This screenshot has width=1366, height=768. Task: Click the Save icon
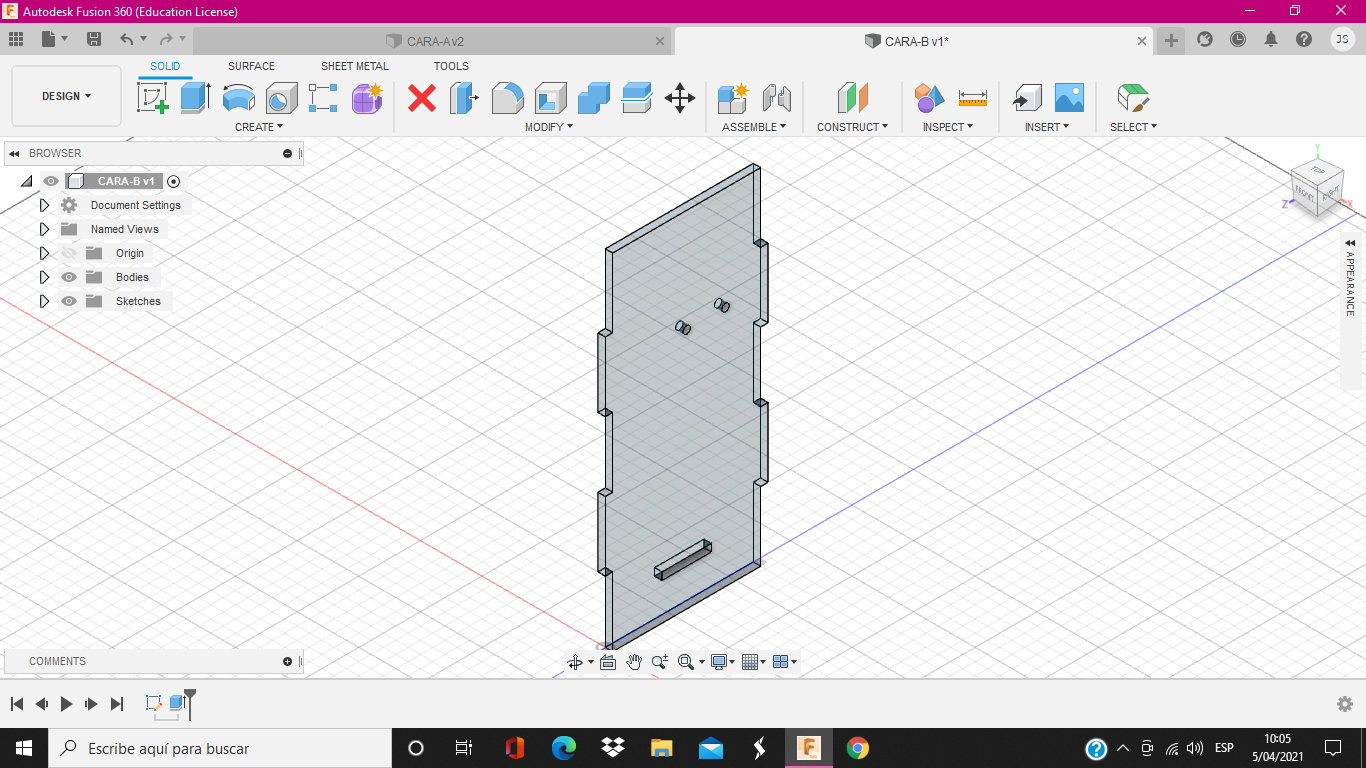click(x=94, y=39)
